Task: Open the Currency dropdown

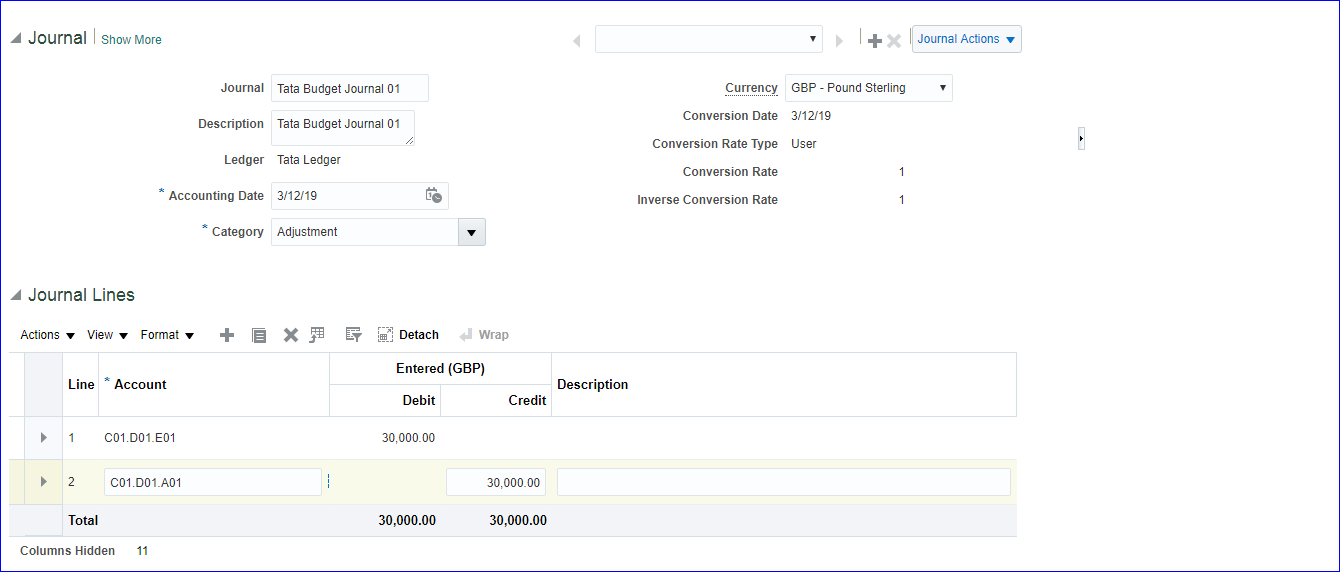Action: coord(868,88)
